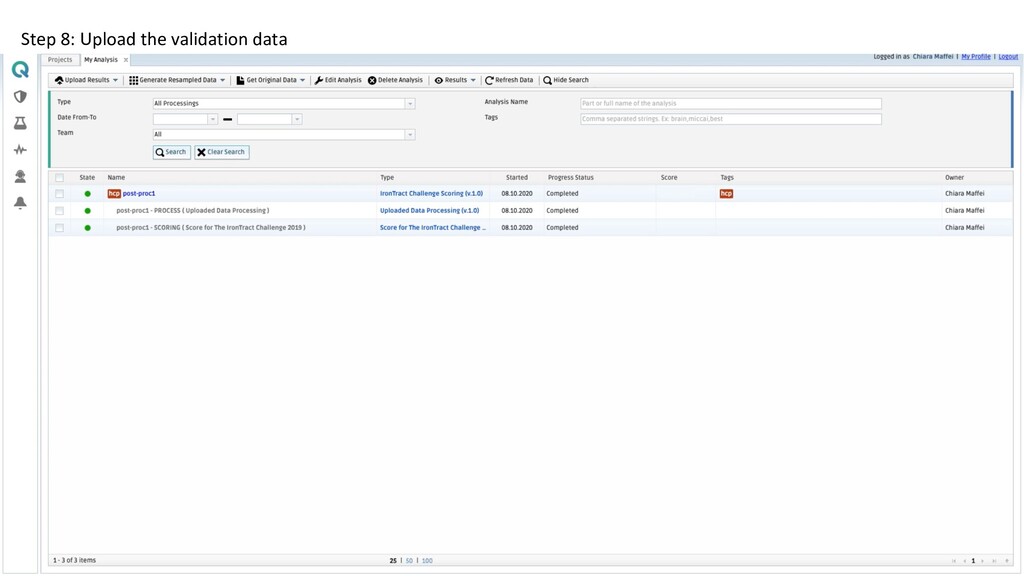This screenshot has height=576, width=1024.
Task: Click Edit Analysis wrench button
Action: [x=338, y=80]
